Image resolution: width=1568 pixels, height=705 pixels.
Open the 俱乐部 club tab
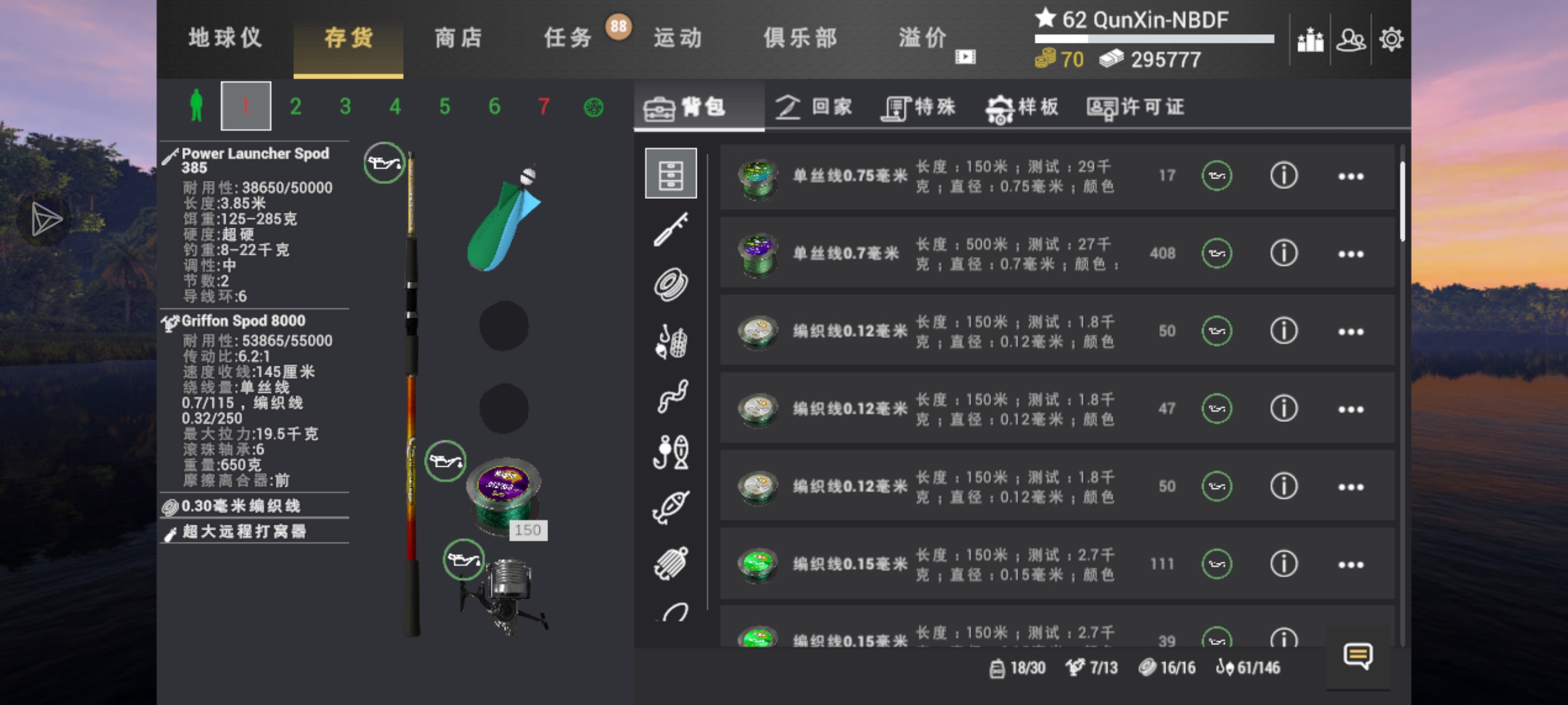point(800,38)
